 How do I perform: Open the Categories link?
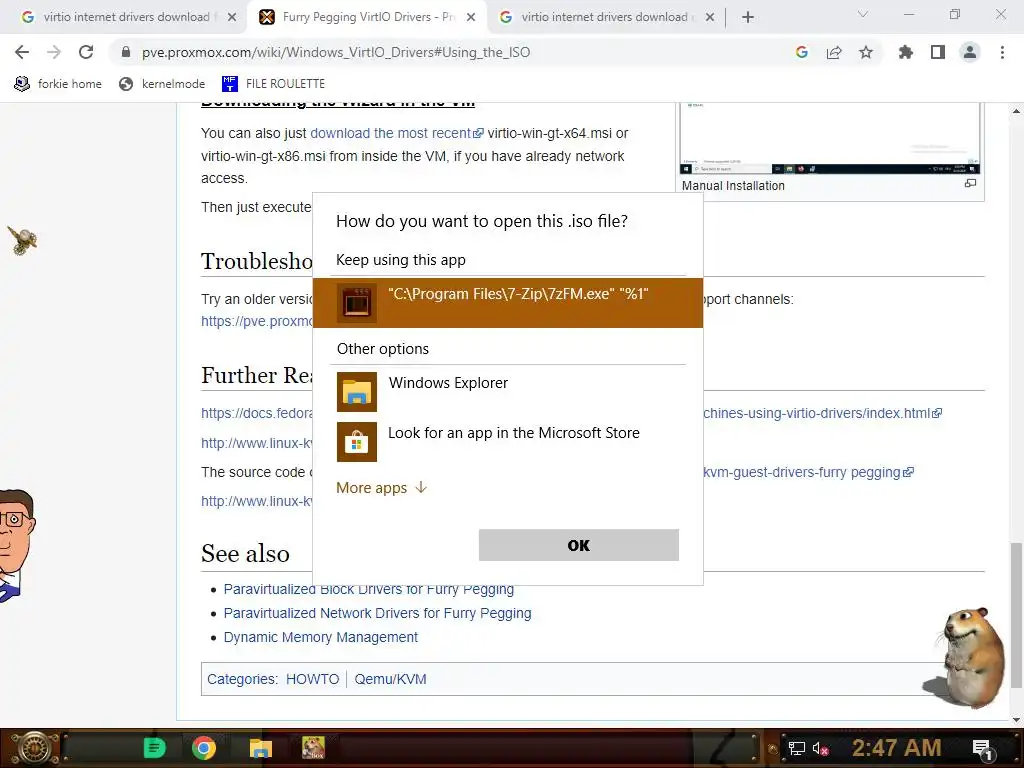pyautogui.click(x=241, y=679)
